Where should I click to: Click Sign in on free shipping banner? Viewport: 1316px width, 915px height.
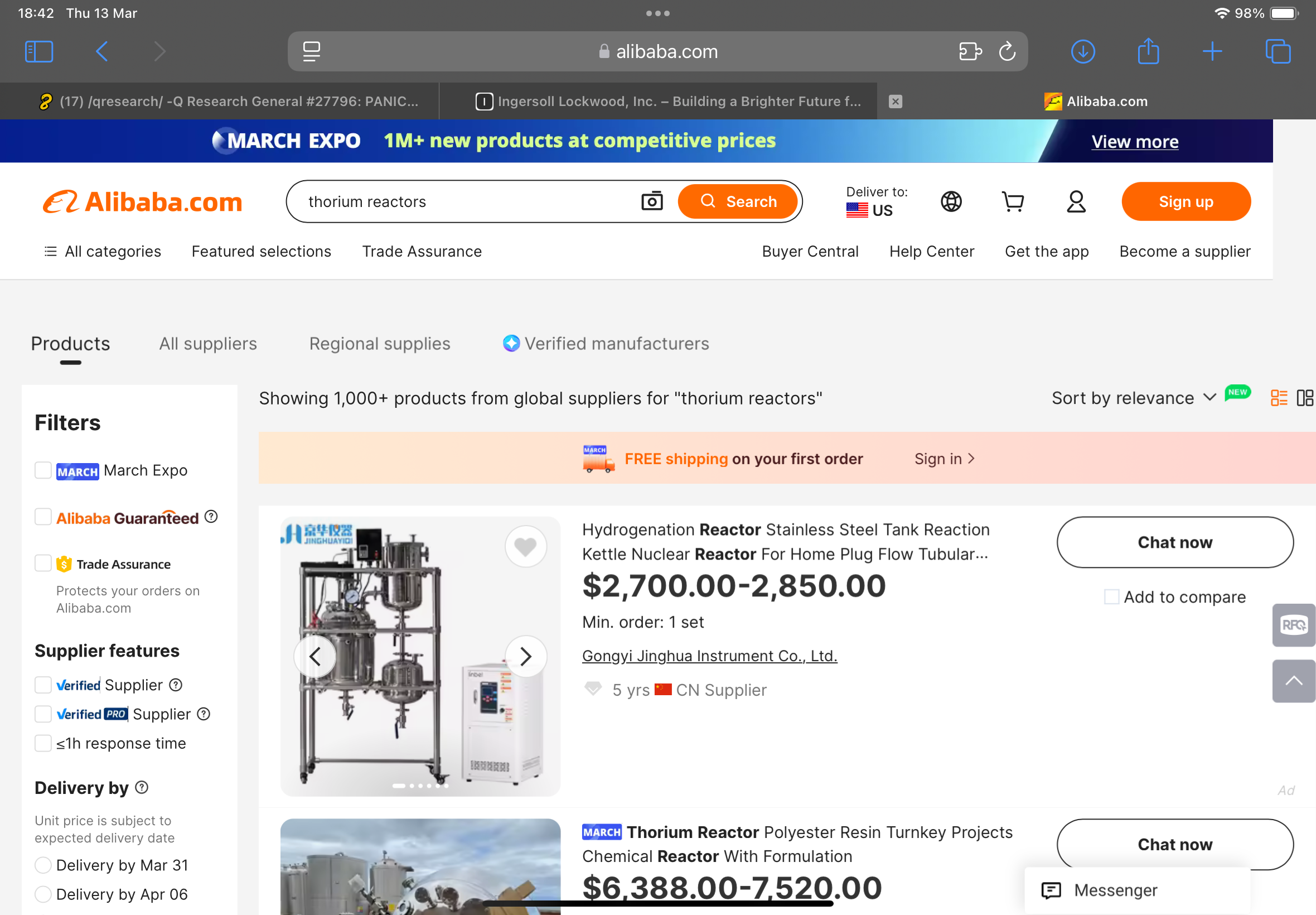pos(944,459)
